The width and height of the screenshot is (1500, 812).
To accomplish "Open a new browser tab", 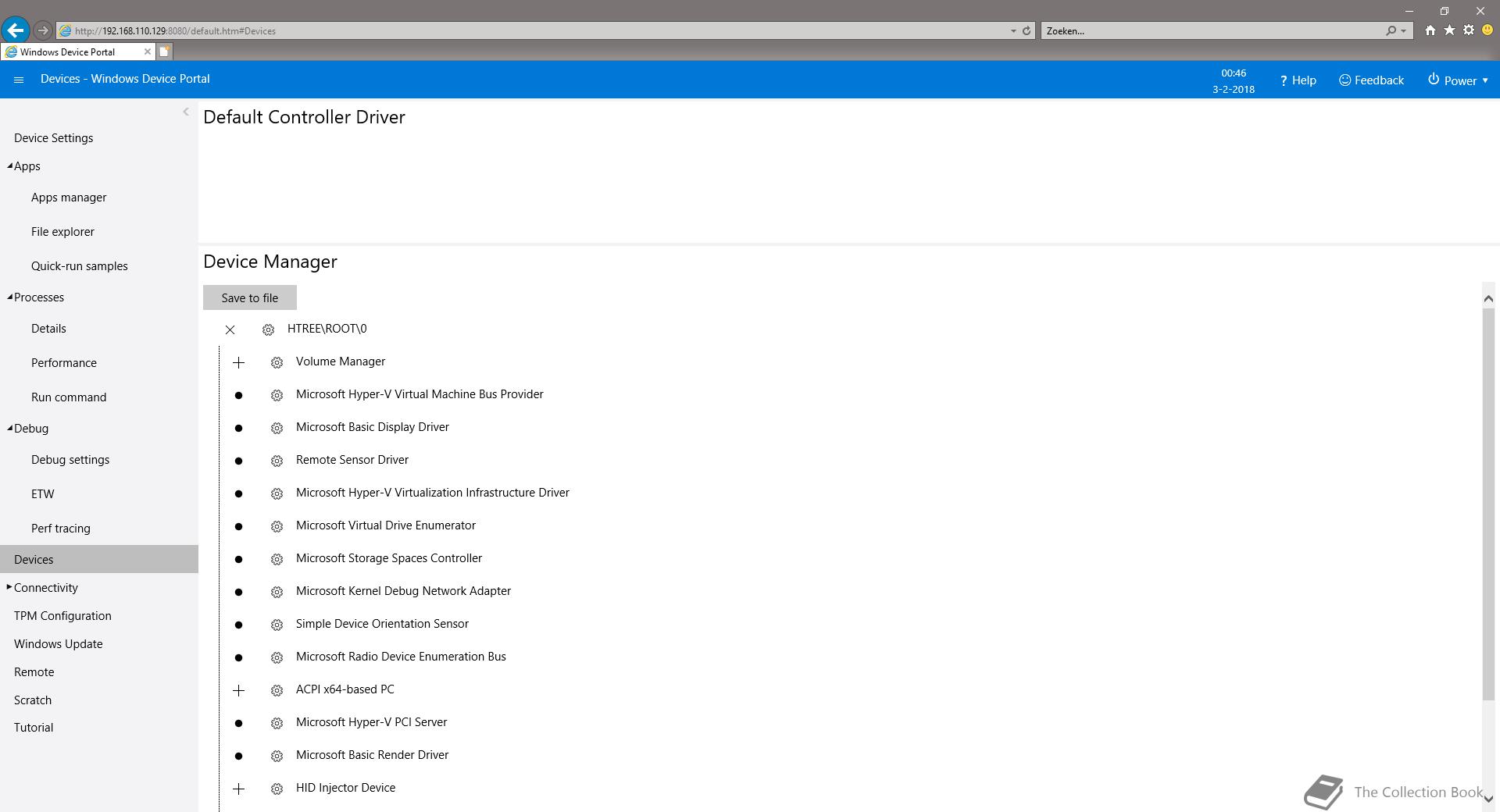I will pyautogui.click(x=164, y=52).
